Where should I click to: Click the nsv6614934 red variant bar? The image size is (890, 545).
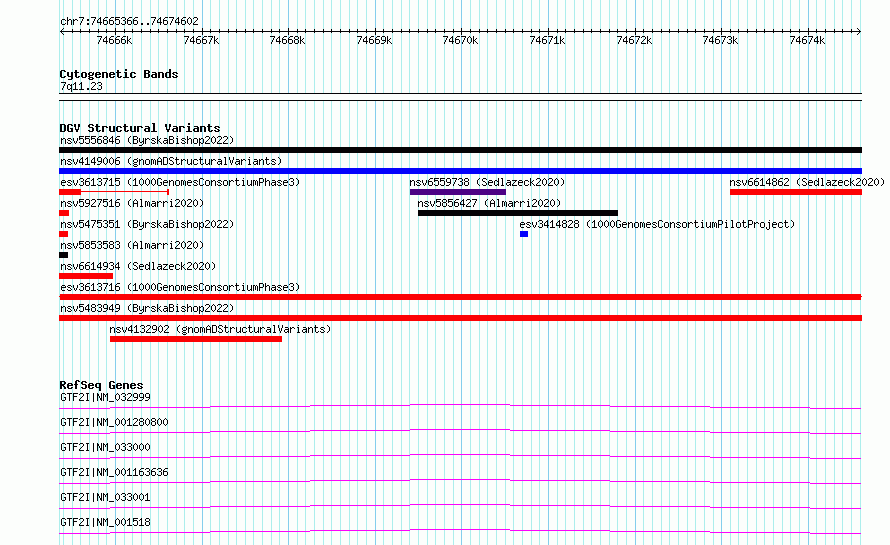86,276
